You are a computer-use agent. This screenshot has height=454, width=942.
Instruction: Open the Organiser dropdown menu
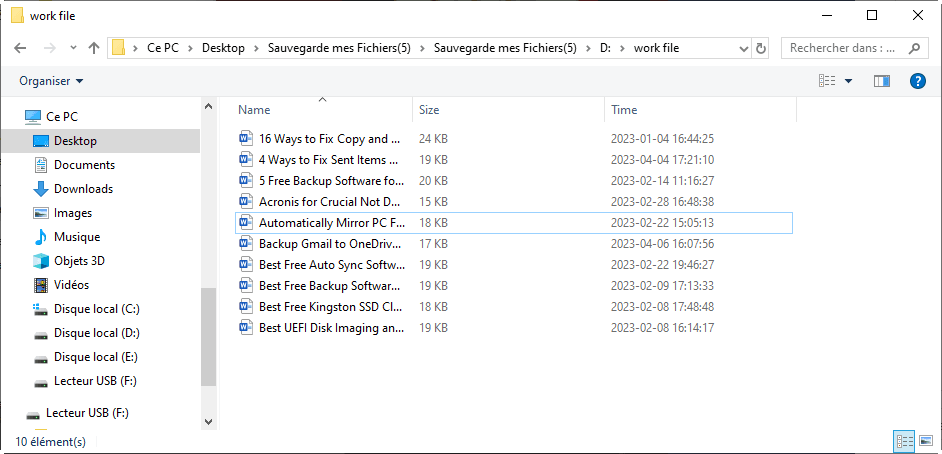[52, 81]
